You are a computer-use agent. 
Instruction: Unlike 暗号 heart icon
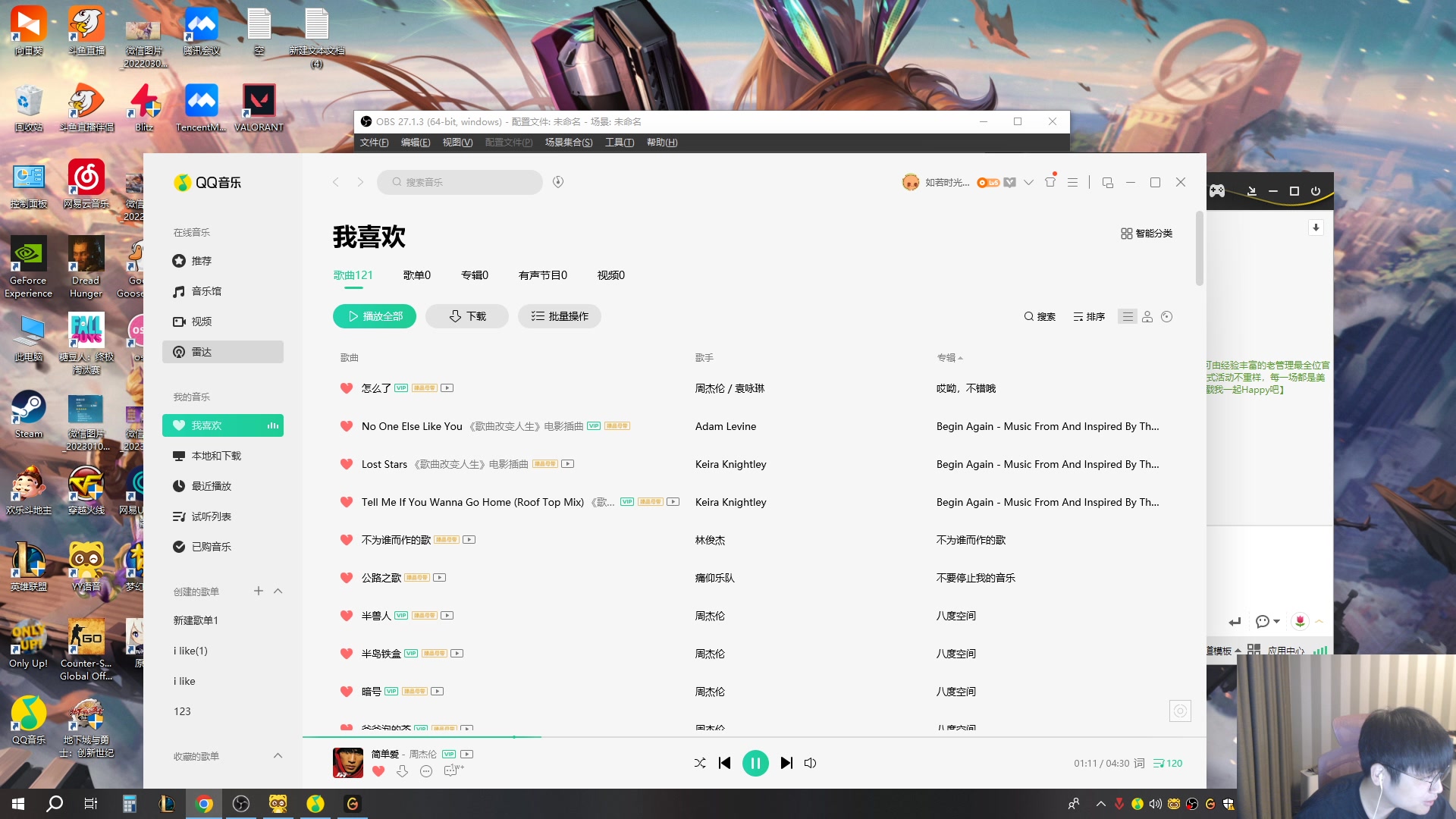pos(347,692)
